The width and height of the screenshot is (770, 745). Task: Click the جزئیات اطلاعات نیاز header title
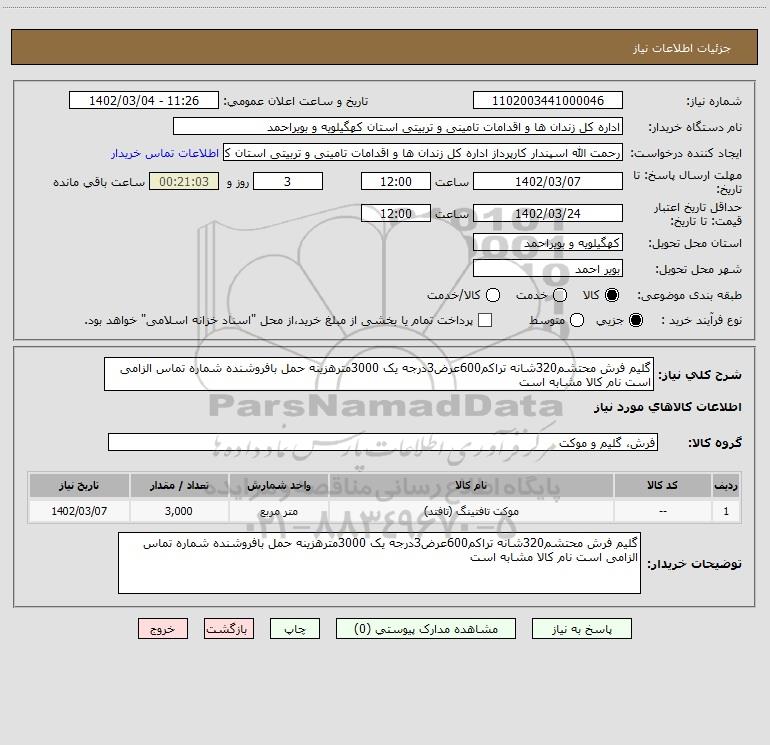[682, 48]
